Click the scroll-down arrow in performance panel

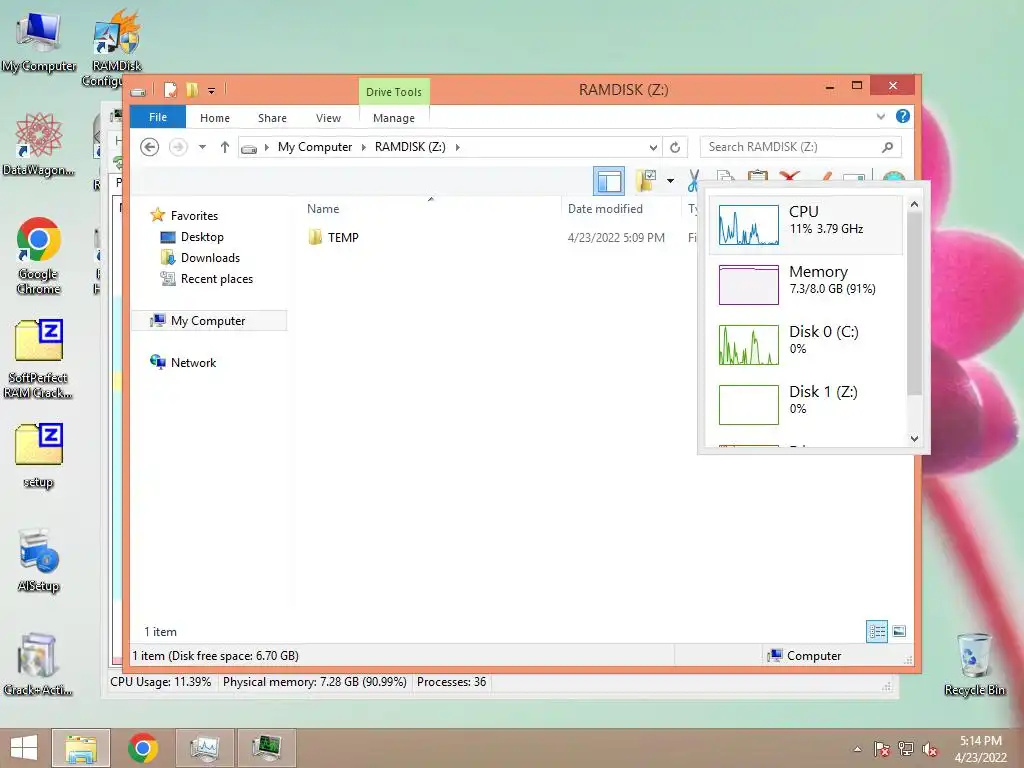click(x=914, y=439)
